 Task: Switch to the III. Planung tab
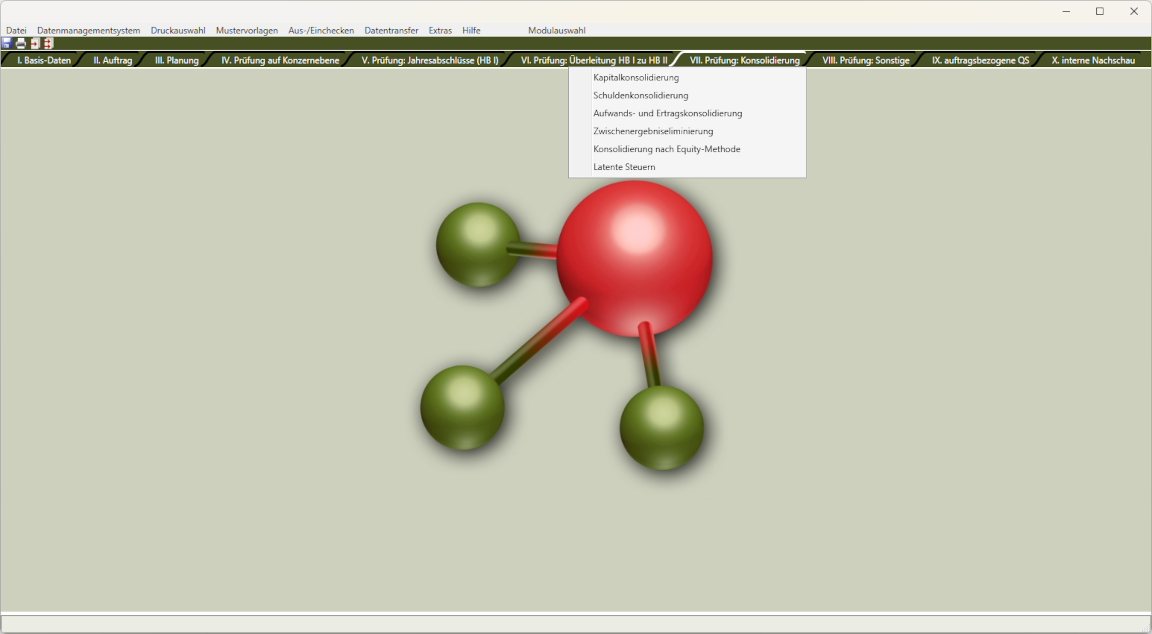click(x=176, y=60)
